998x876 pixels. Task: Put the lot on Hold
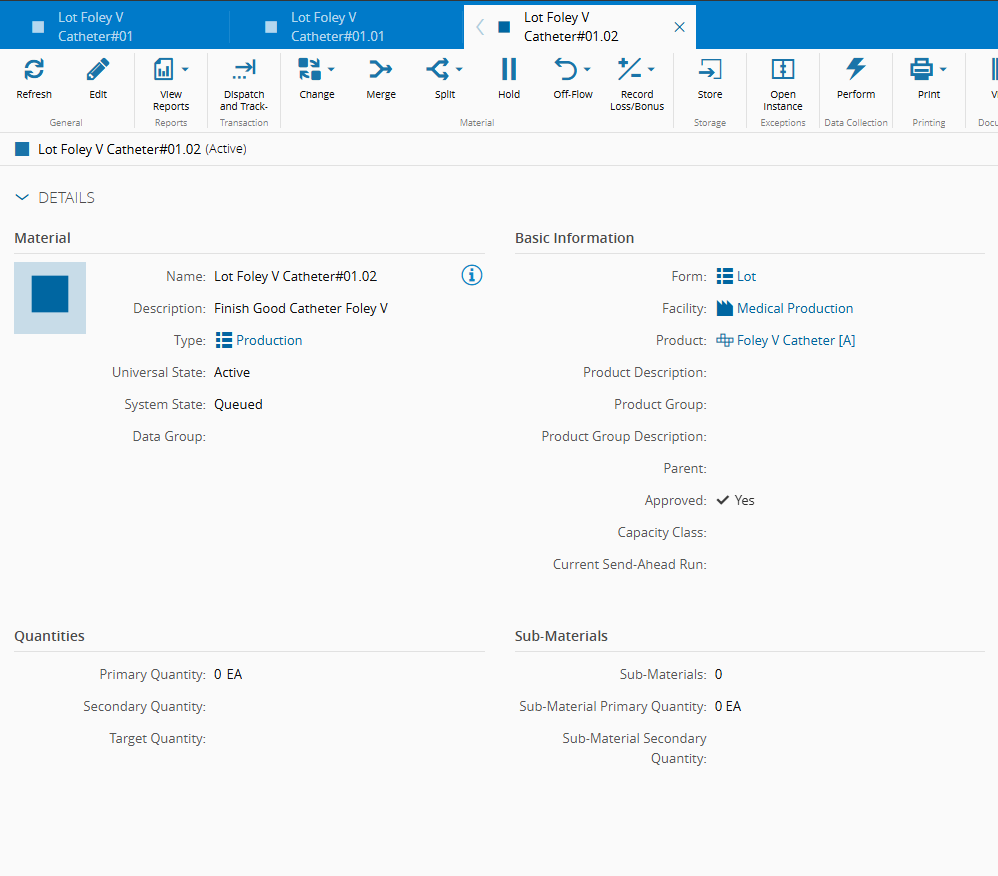point(509,70)
